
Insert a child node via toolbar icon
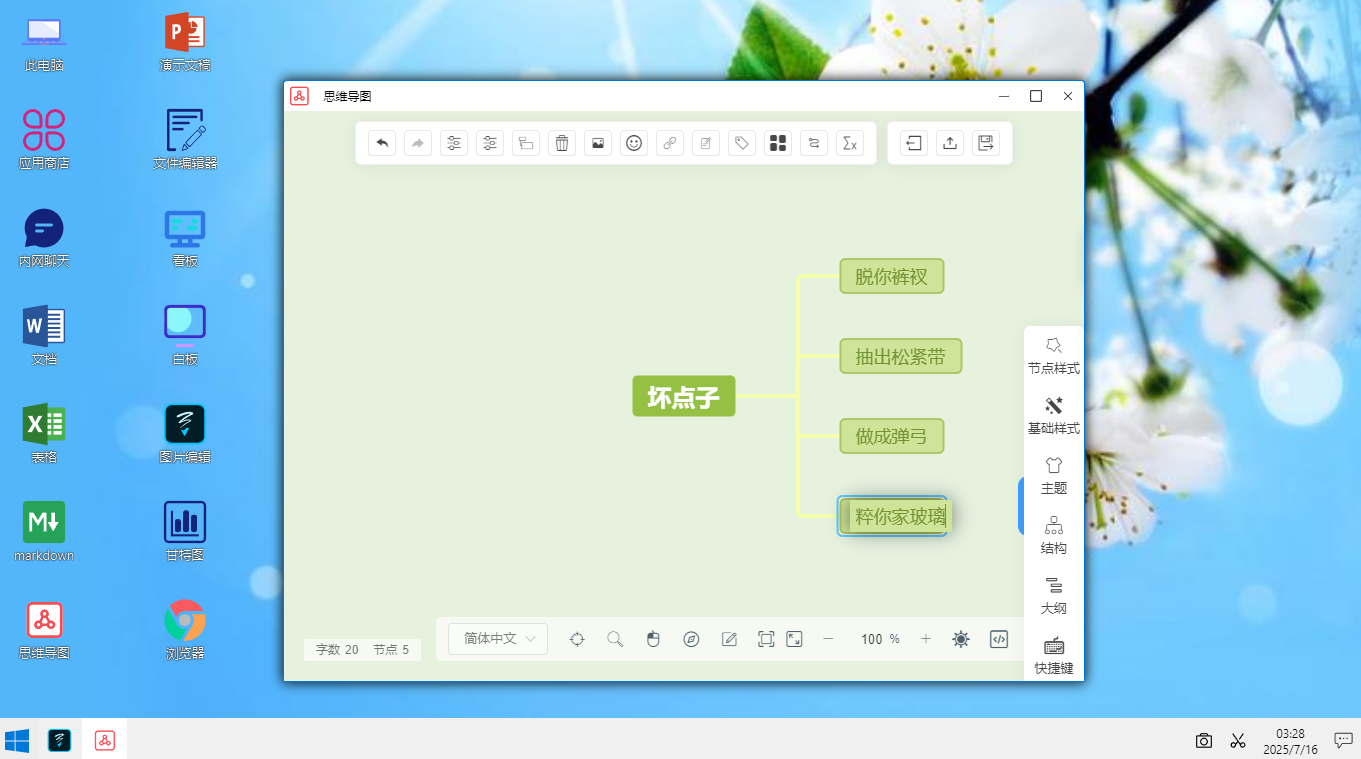(x=526, y=143)
